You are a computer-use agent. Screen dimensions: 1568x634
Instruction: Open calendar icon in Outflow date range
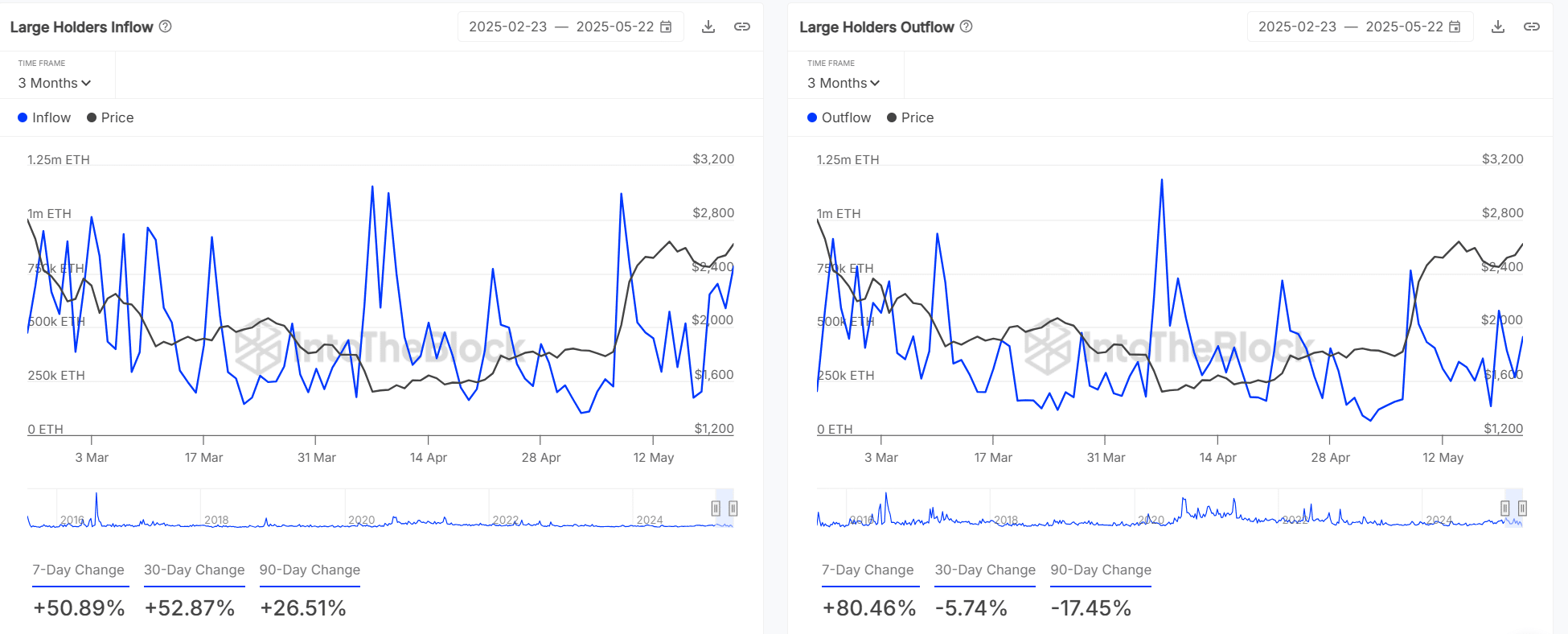(x=1455, y=27)
